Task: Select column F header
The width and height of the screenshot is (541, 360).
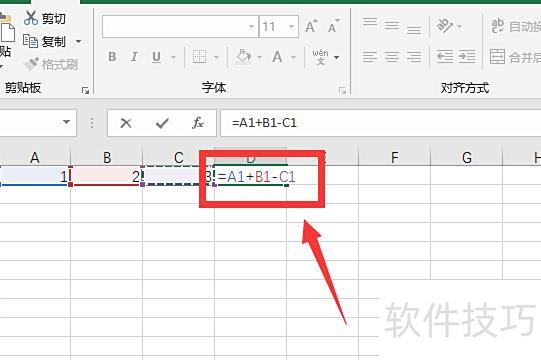Action: click(x=395, y=157)
